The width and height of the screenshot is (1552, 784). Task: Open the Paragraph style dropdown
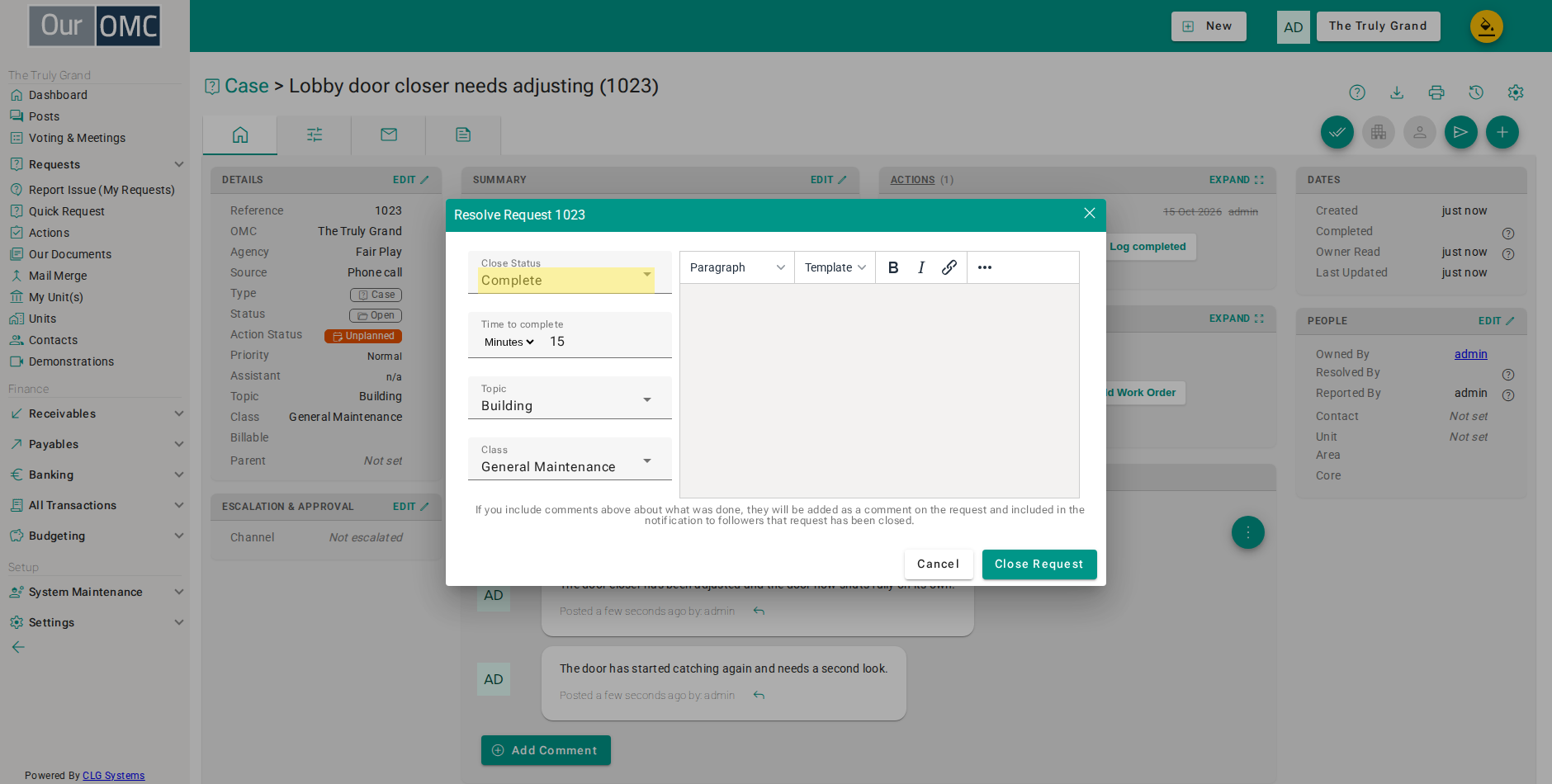pyautogui.click(x=737, y=267)
